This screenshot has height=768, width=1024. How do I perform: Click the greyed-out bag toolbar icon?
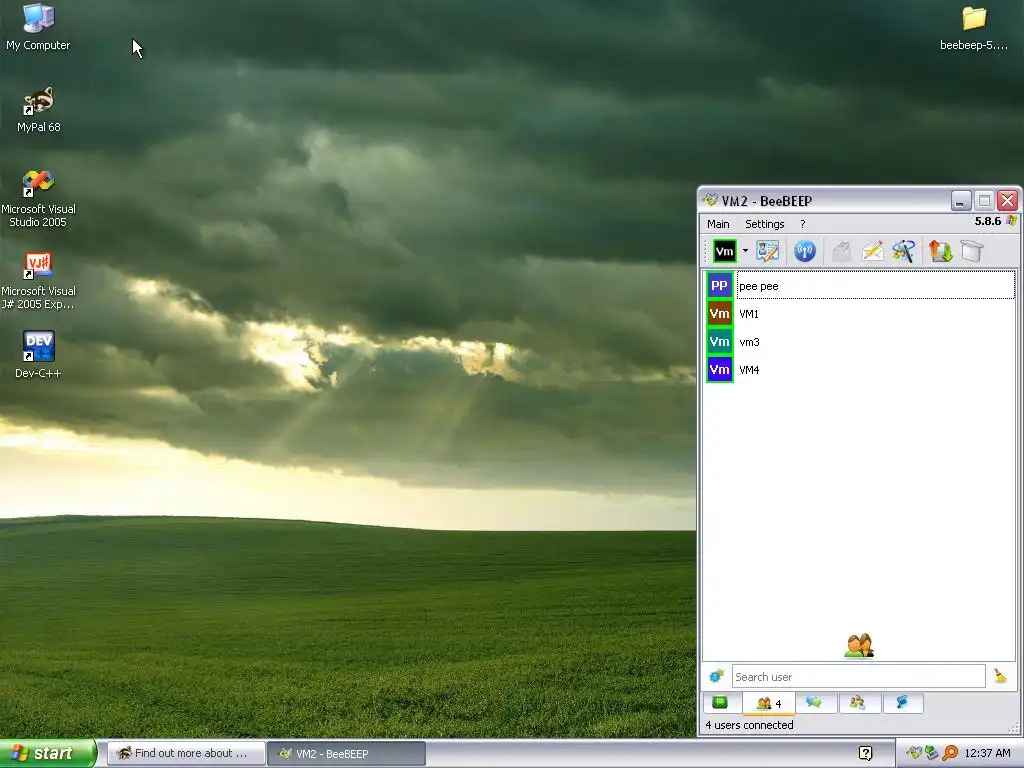(842, 251)
